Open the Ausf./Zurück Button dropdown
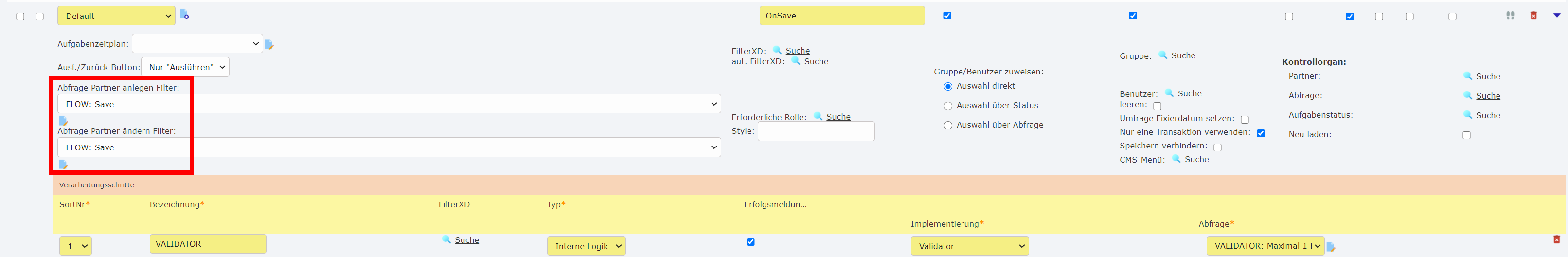Viewport: 1568px width, 257px height. point(185,67)
